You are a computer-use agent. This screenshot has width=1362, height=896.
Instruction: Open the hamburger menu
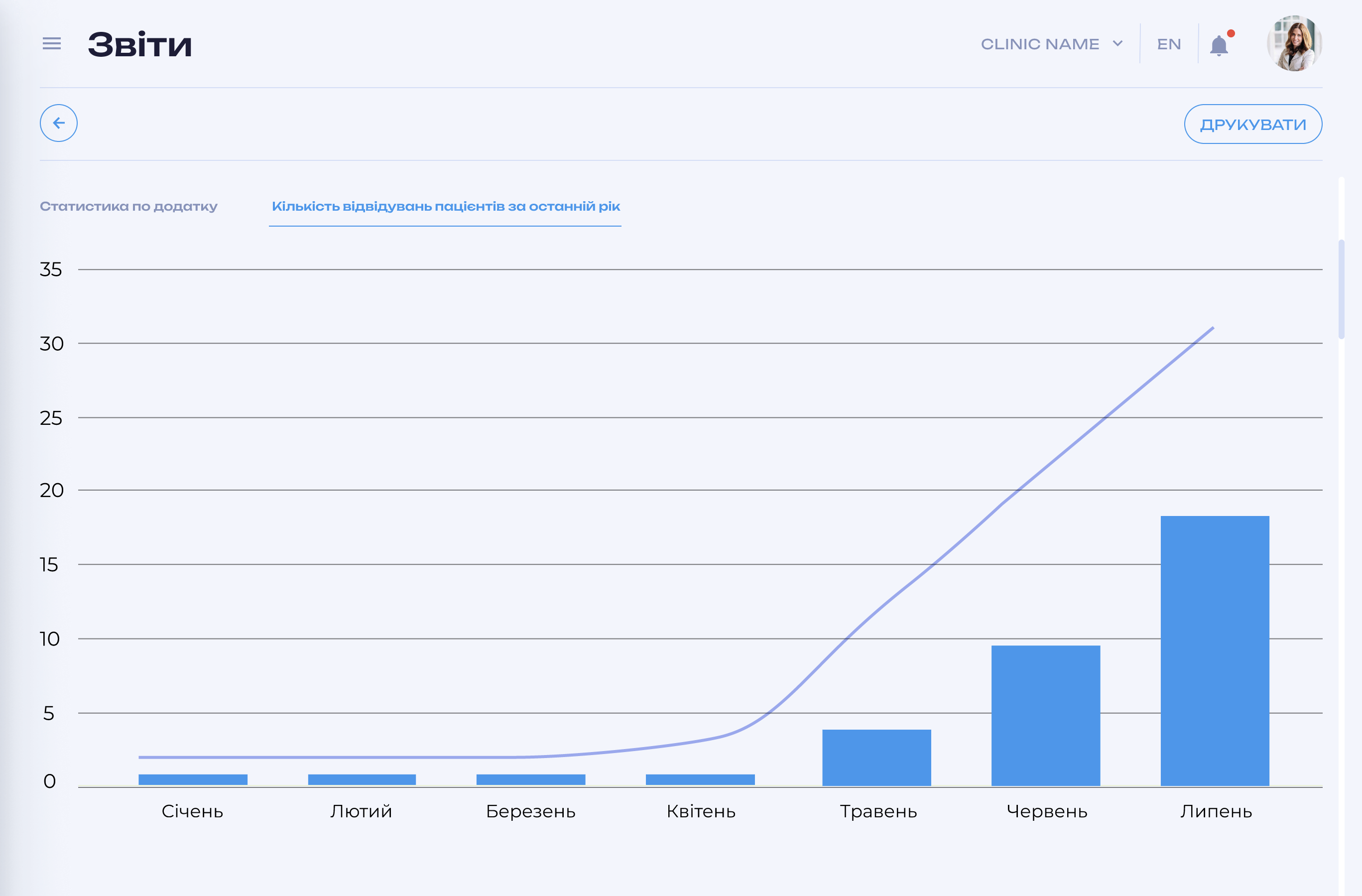tap(51, 43)
